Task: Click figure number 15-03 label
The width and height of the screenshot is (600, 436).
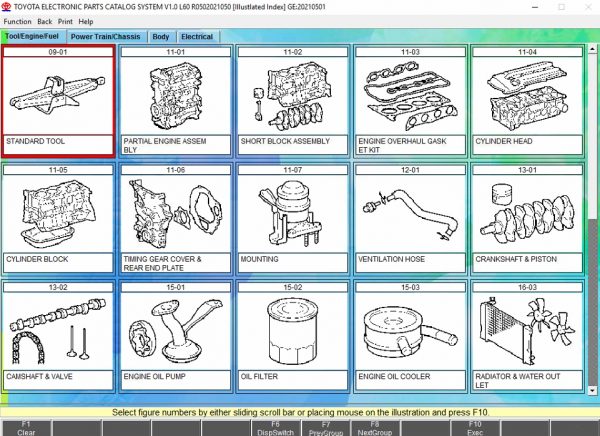Action: [410, 287]
